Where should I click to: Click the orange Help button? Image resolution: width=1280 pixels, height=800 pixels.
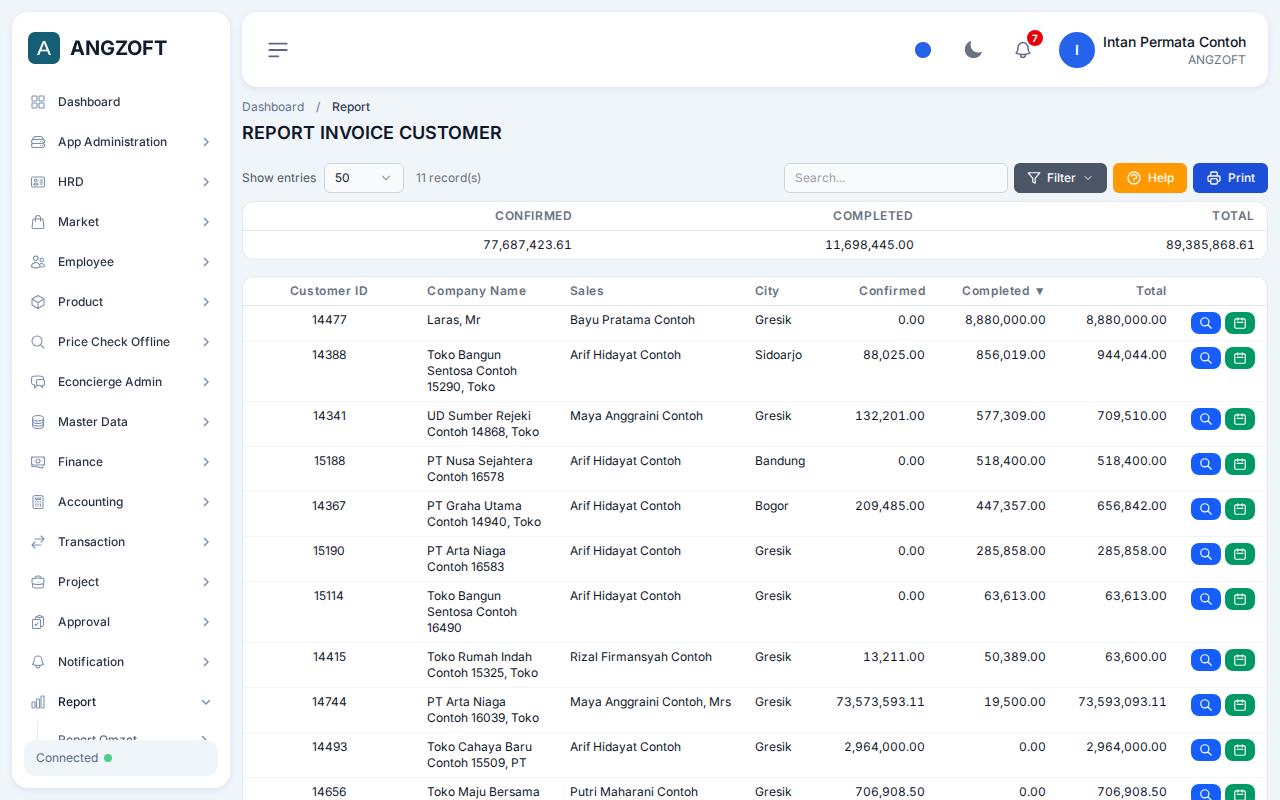point(1150,178)
